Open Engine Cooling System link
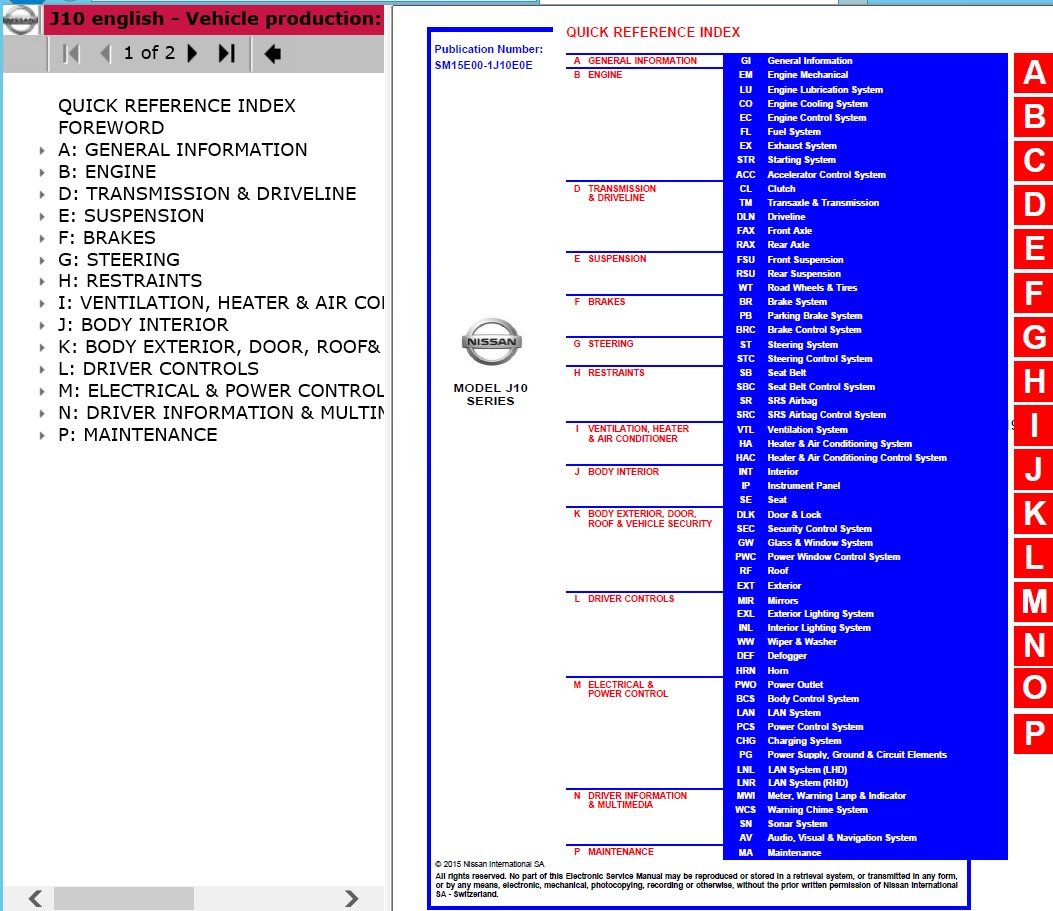The image size is (1053, 911). [817, 104]
